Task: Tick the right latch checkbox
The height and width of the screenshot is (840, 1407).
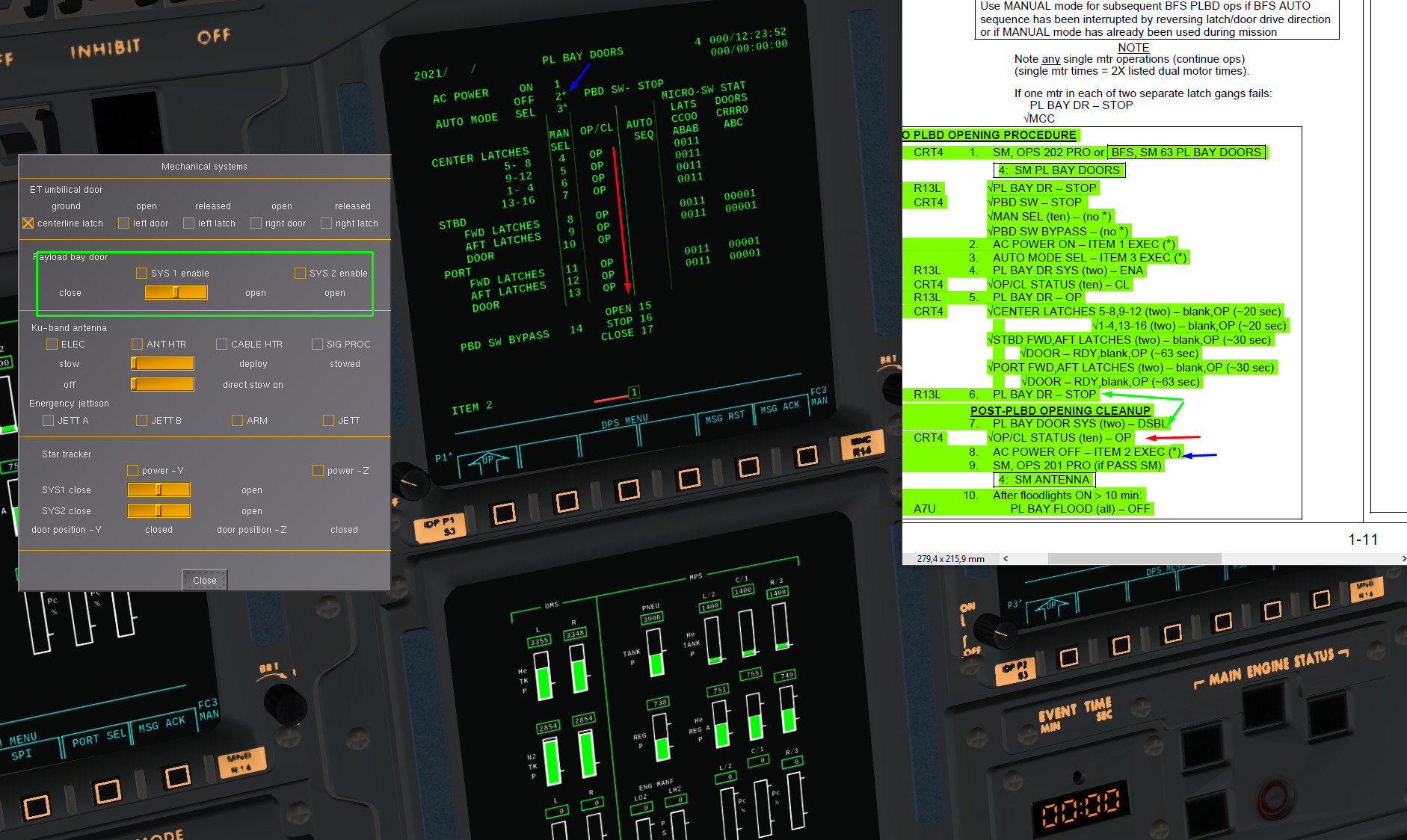Action: [327, 223]
